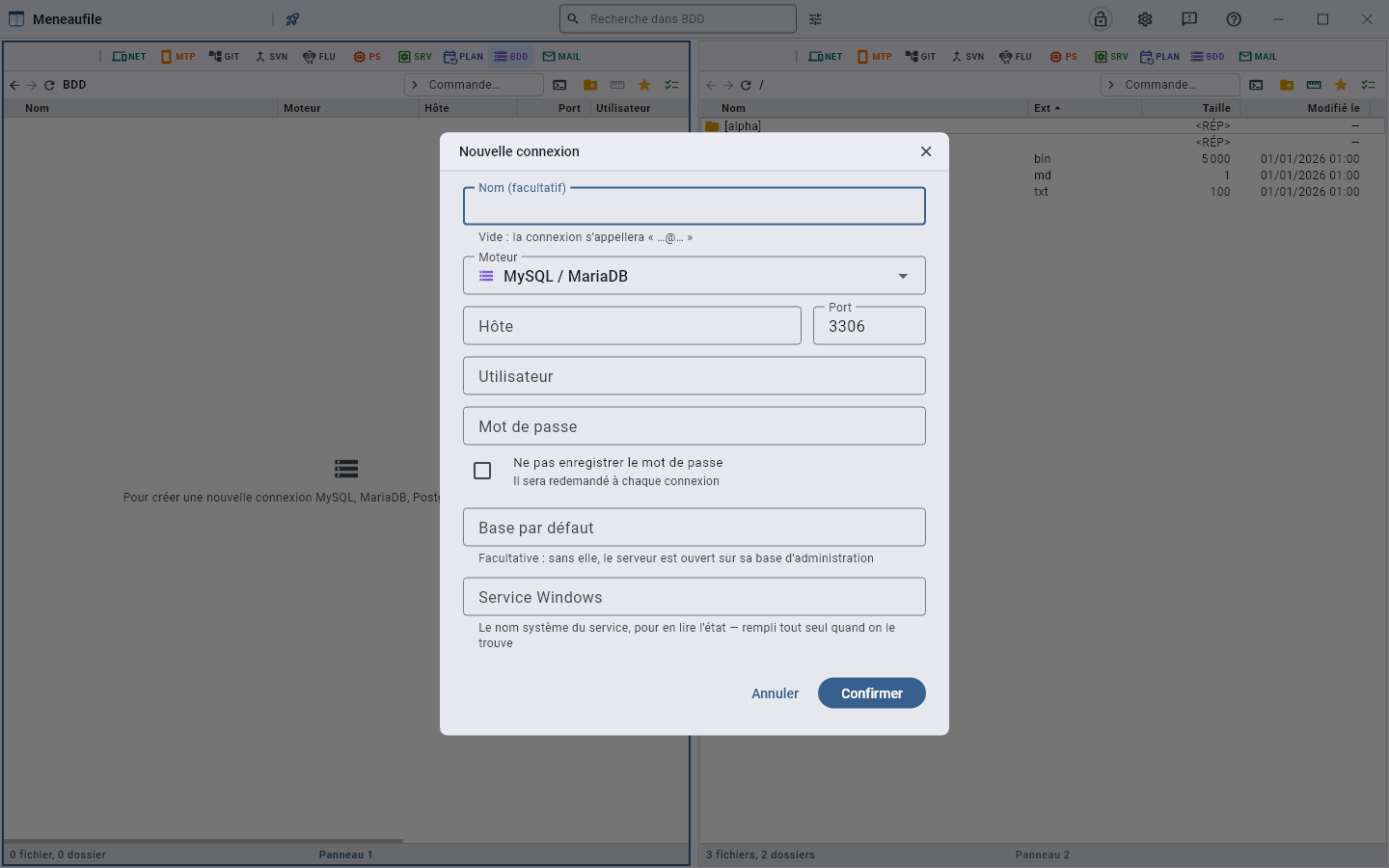Click the favorites star in right panel
The image size is (1389, 868).
click(x=1341, y=85)
